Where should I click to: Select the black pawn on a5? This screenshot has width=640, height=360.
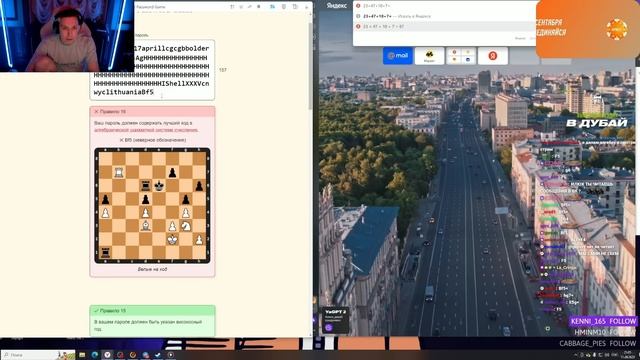tap(105, 200)
